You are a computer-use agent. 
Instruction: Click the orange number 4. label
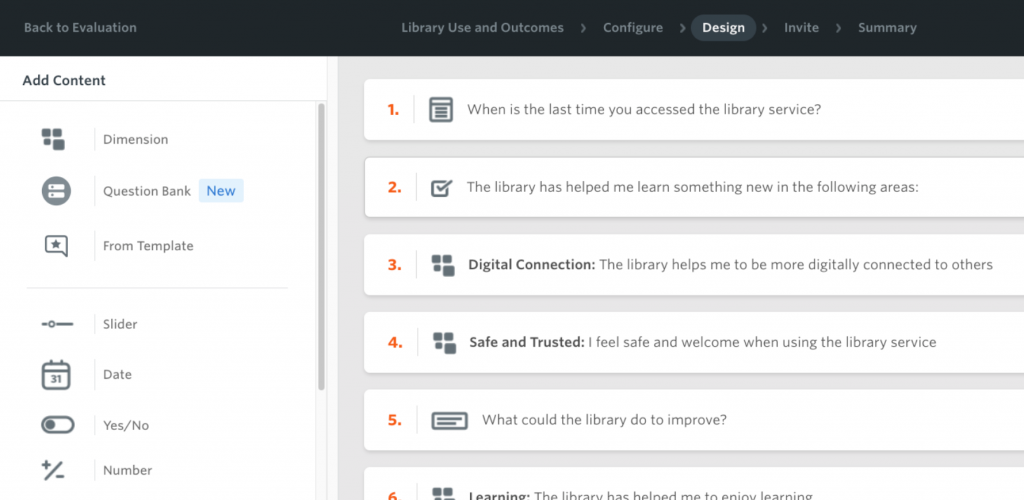pyautogui.click(x=395, y=343)
